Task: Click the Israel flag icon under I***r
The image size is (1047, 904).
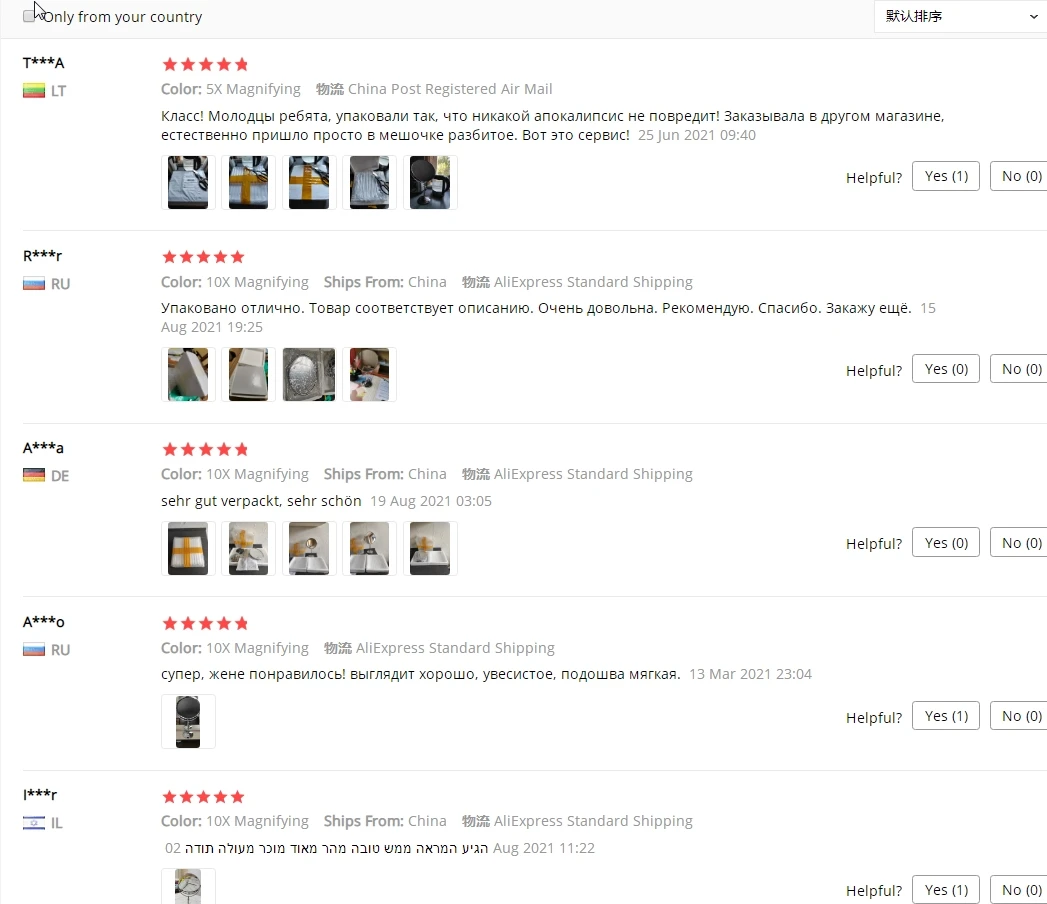Action: pos(33,823)
